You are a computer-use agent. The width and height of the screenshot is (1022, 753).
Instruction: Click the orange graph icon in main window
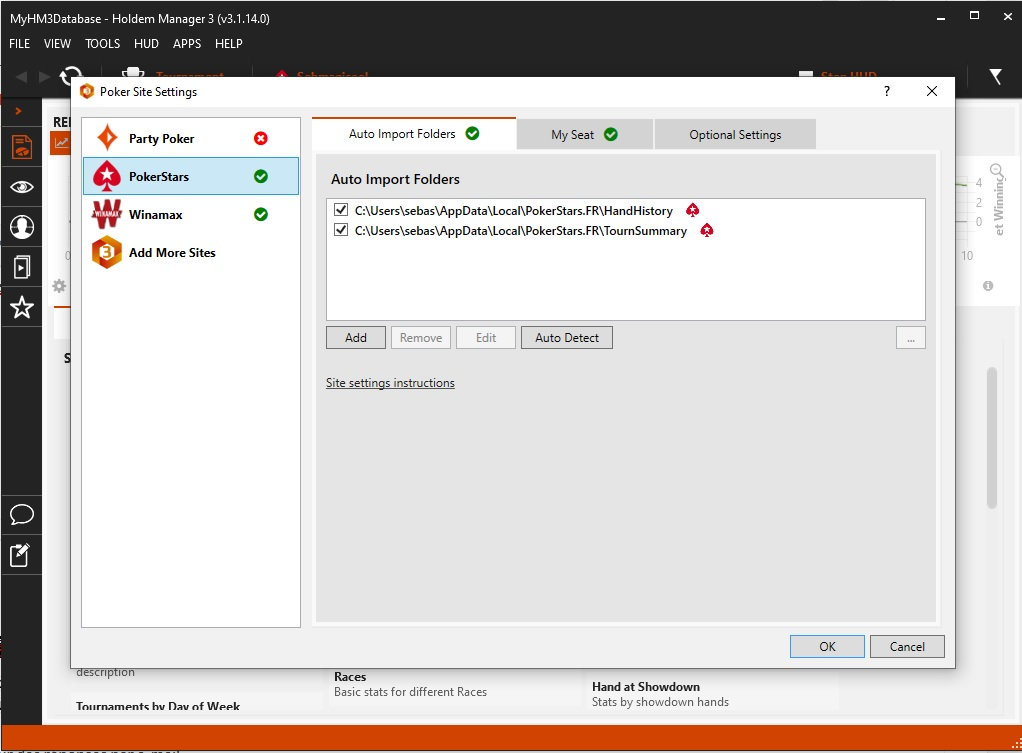click(60, 143)
